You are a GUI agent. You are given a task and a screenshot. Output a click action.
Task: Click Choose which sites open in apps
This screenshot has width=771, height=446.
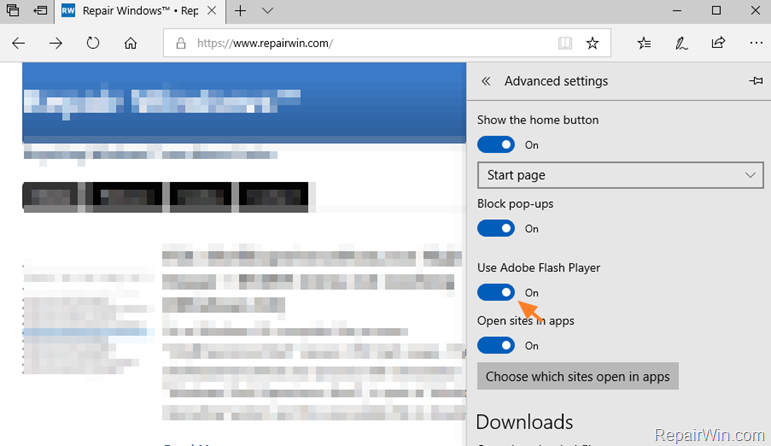pyautogui.click(x=578, y=377)
